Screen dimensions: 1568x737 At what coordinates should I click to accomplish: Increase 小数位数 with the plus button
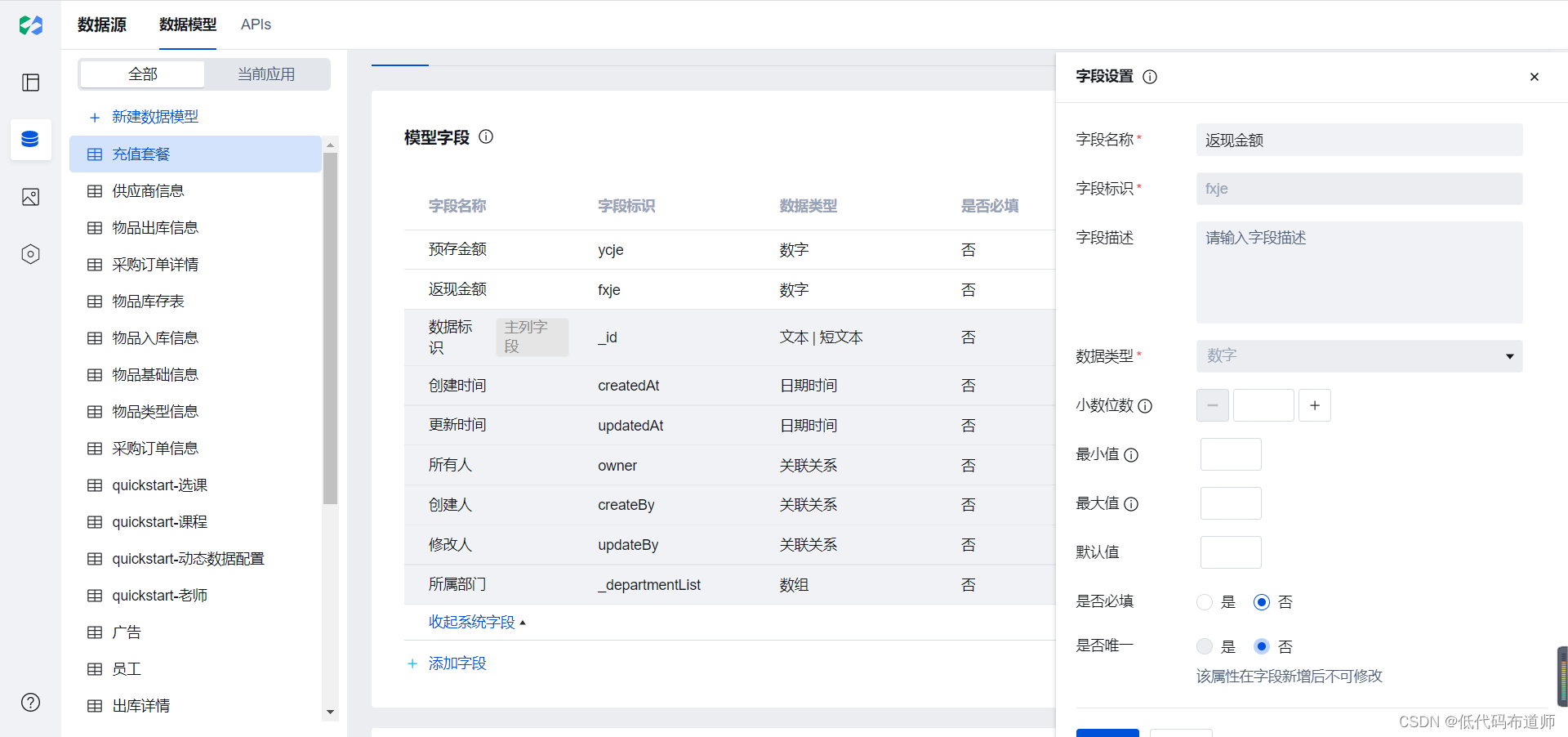pyautogui.click(x=1315, y=405)
